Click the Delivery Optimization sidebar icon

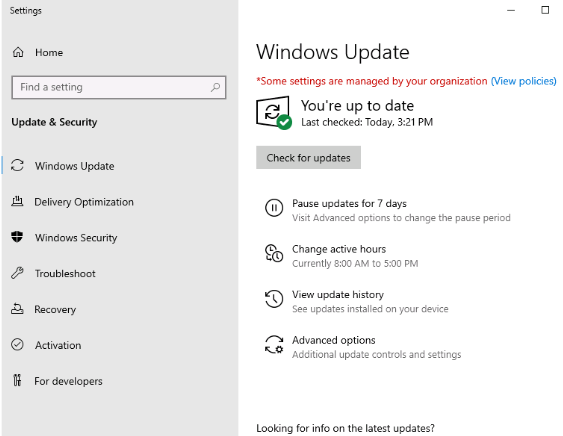click(x=17, y=201)
